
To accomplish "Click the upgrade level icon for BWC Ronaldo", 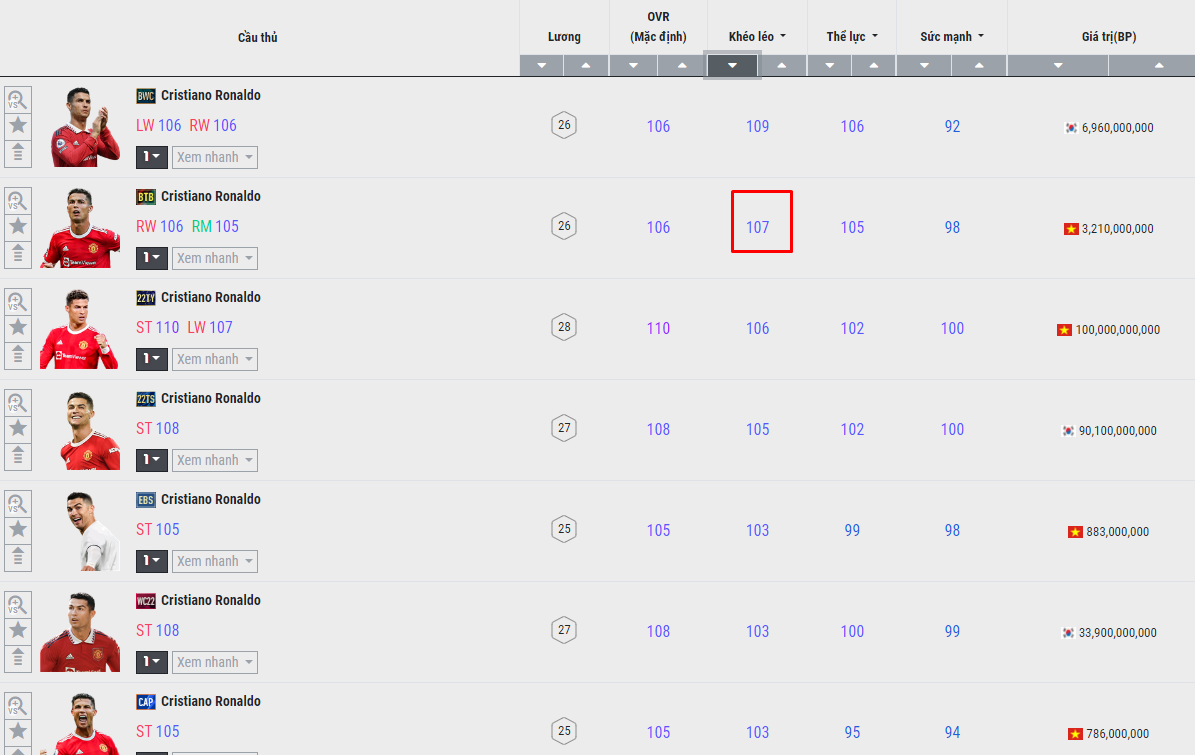I will click(x=18, y=153).
